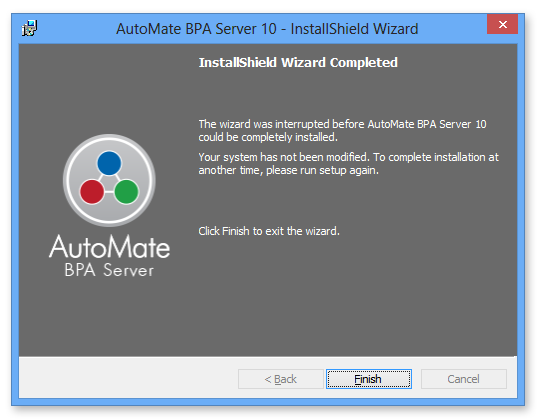Click the BPA Server text under logo
The width and height of the screenshot is (540, 419).
(x=109, y=270)
